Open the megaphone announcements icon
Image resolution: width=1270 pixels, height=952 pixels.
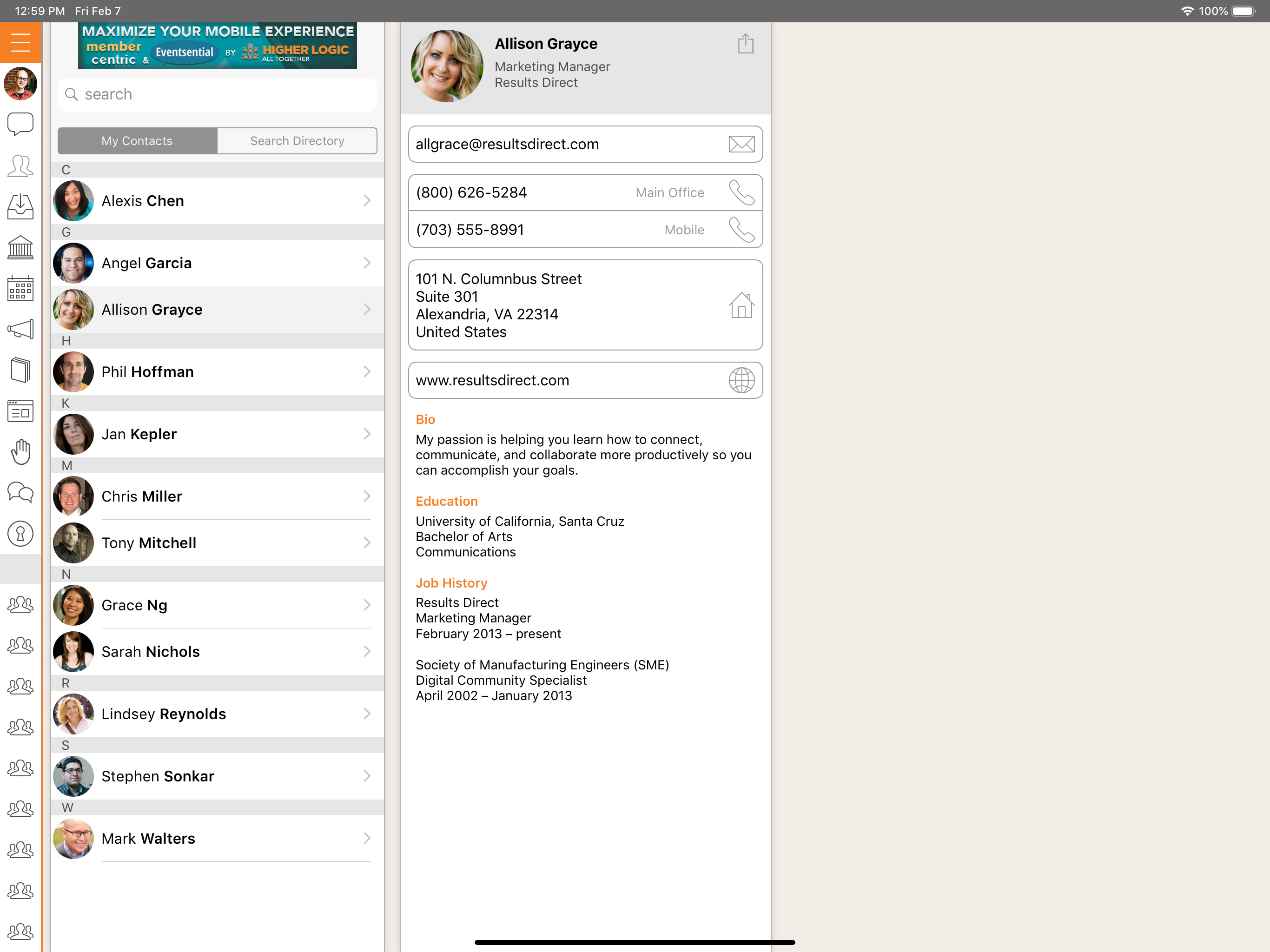[20, 329]
